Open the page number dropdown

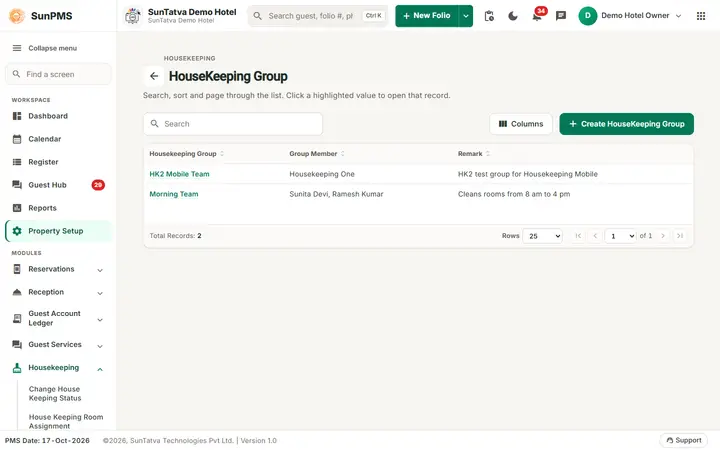tap(620, 236)
